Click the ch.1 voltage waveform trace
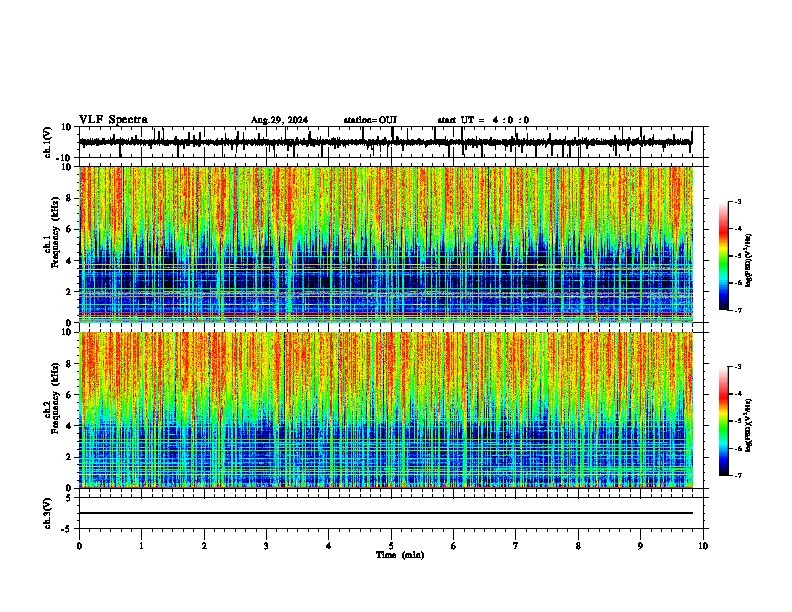The width and height of the screenshot is (792, 612). [x=385, y=142]
